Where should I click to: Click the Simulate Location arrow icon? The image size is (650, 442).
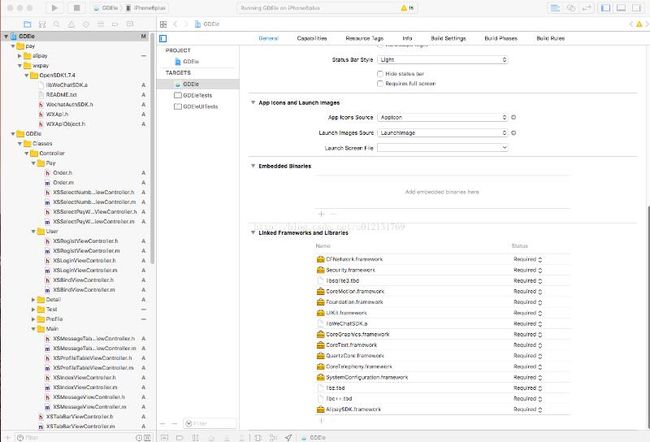[288, 437]
